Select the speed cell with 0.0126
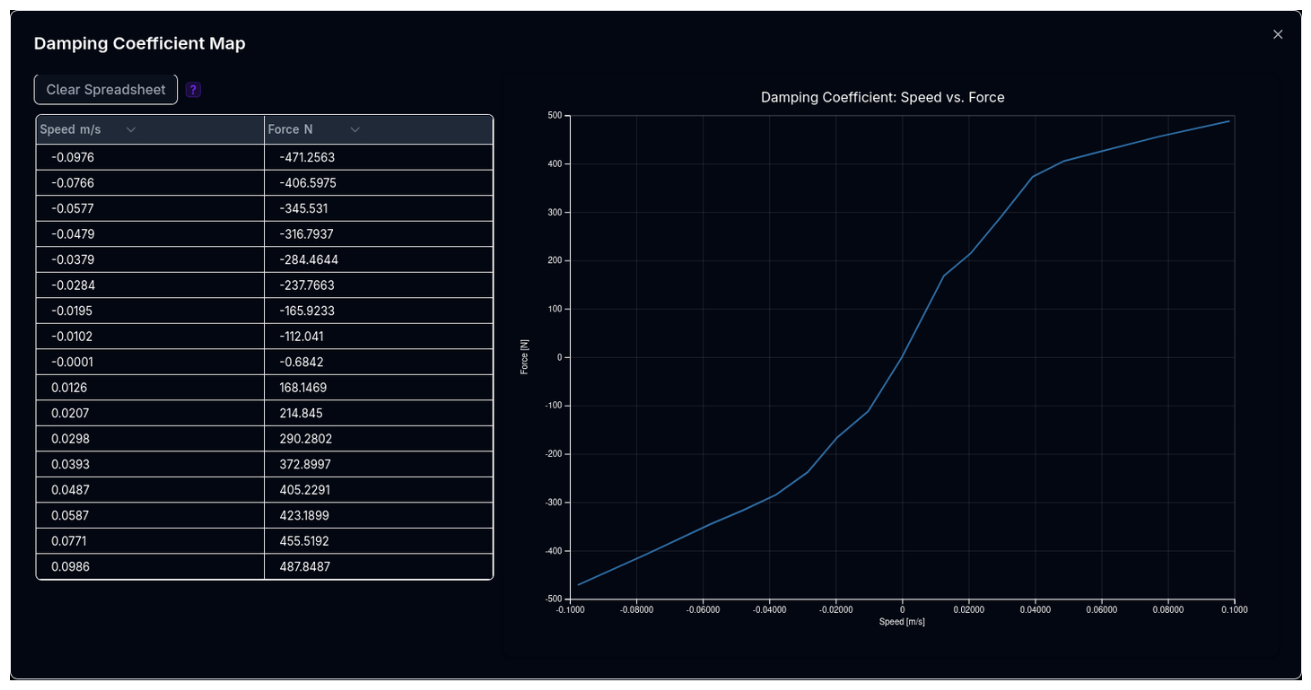 coord(150,388)
